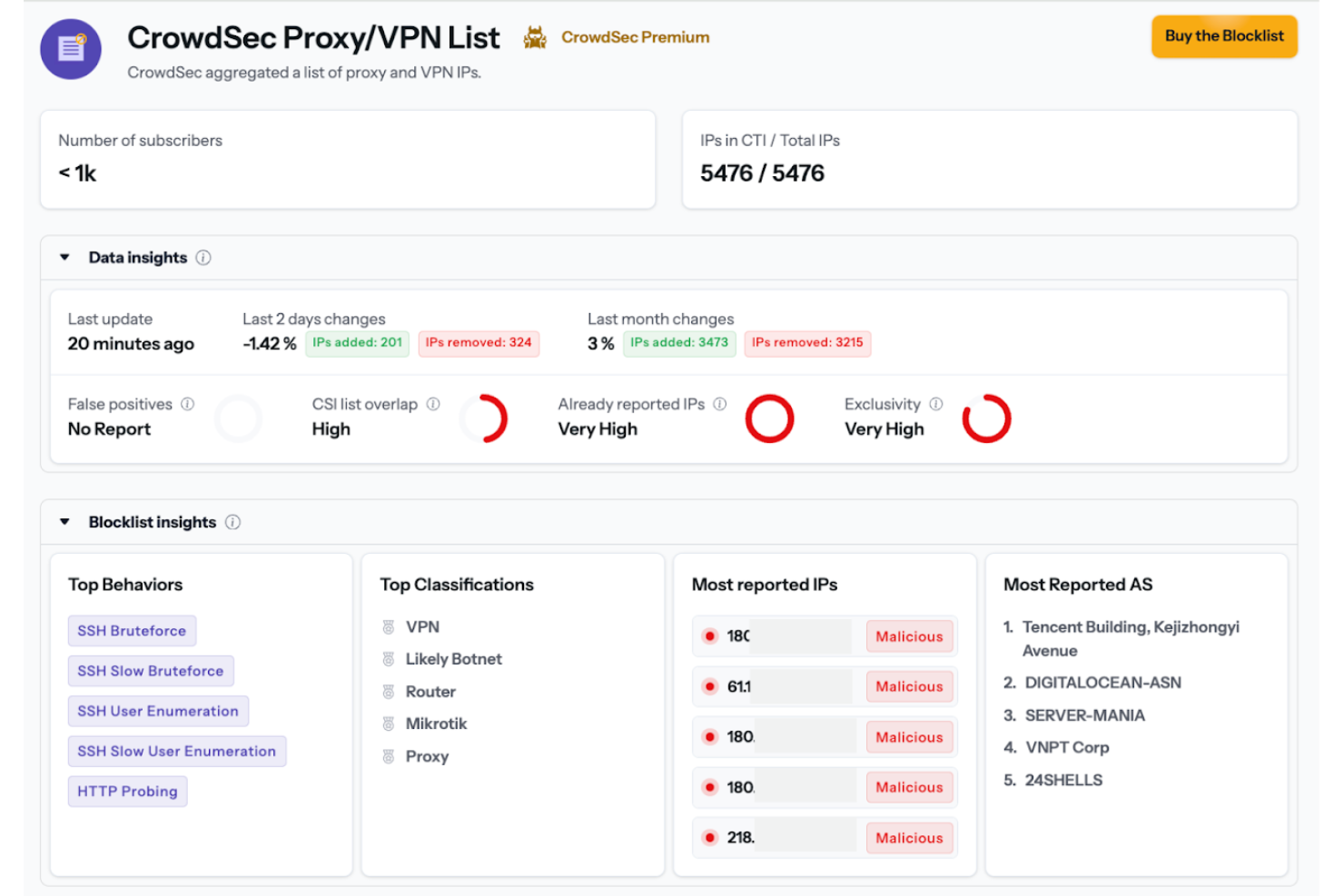Click the red dot on the 218. IP row
Viewport: 1344px width, 896px height.
pyautogui.click(x=710, y=838)
